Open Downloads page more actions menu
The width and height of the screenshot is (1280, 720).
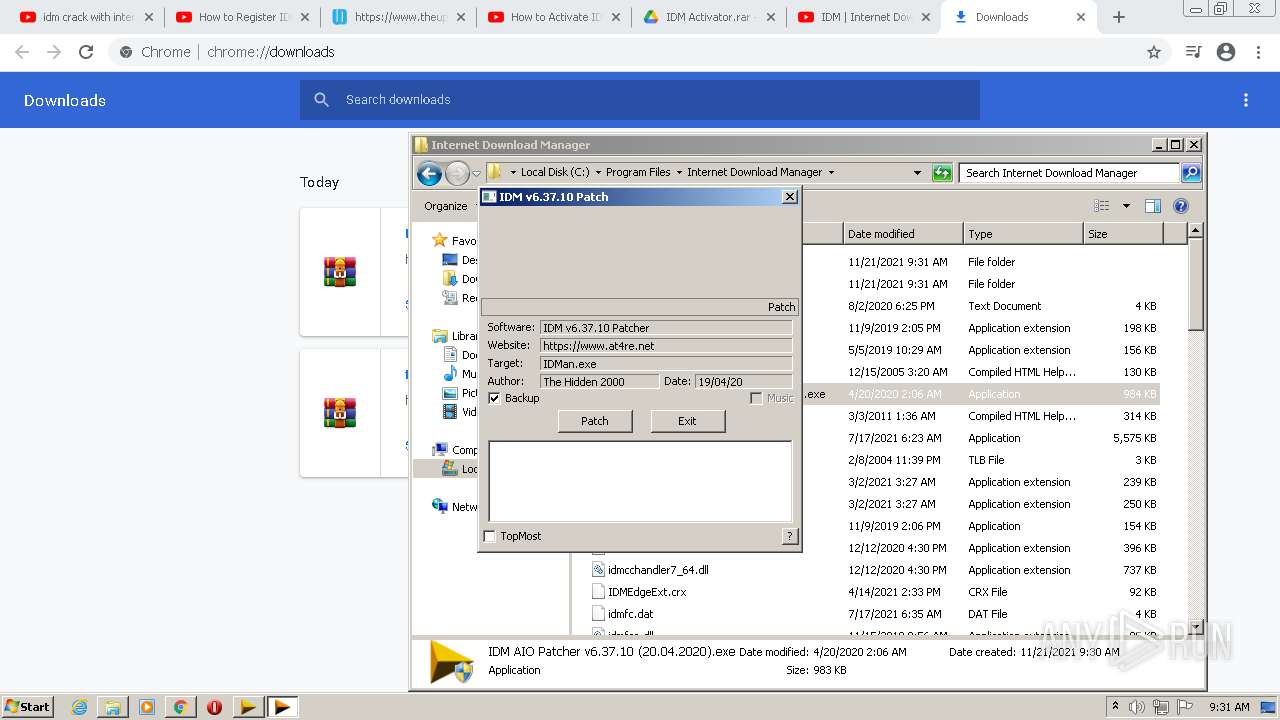point(1246,100)
